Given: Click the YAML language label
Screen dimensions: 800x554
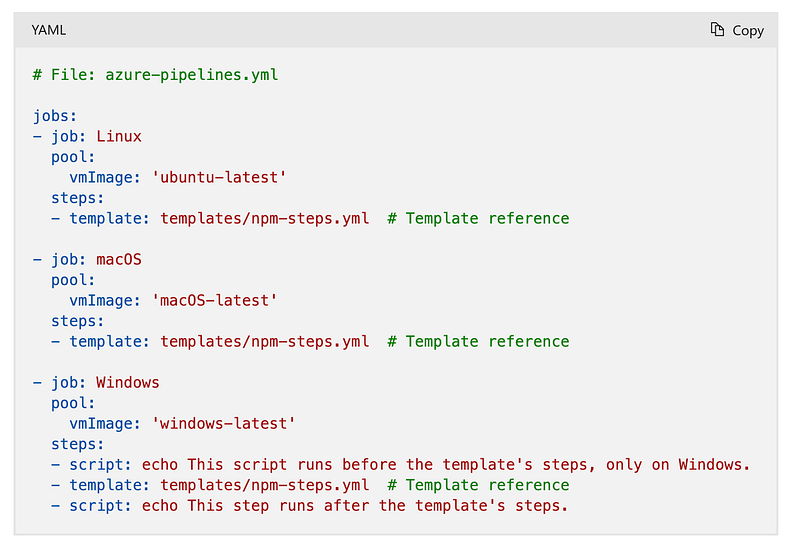Looking at the screenshot, I should coord(49,30).
